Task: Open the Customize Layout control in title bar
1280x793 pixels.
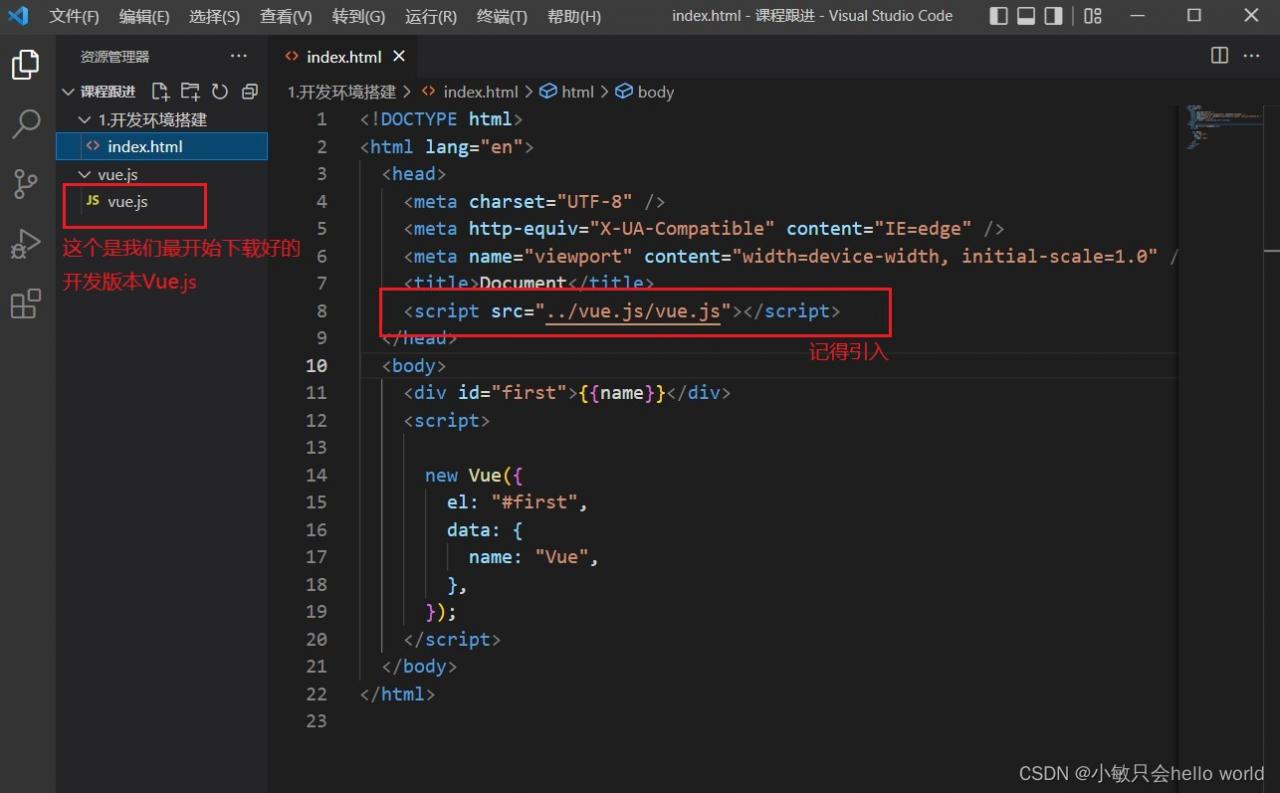Action: [x=1093, y=16]
